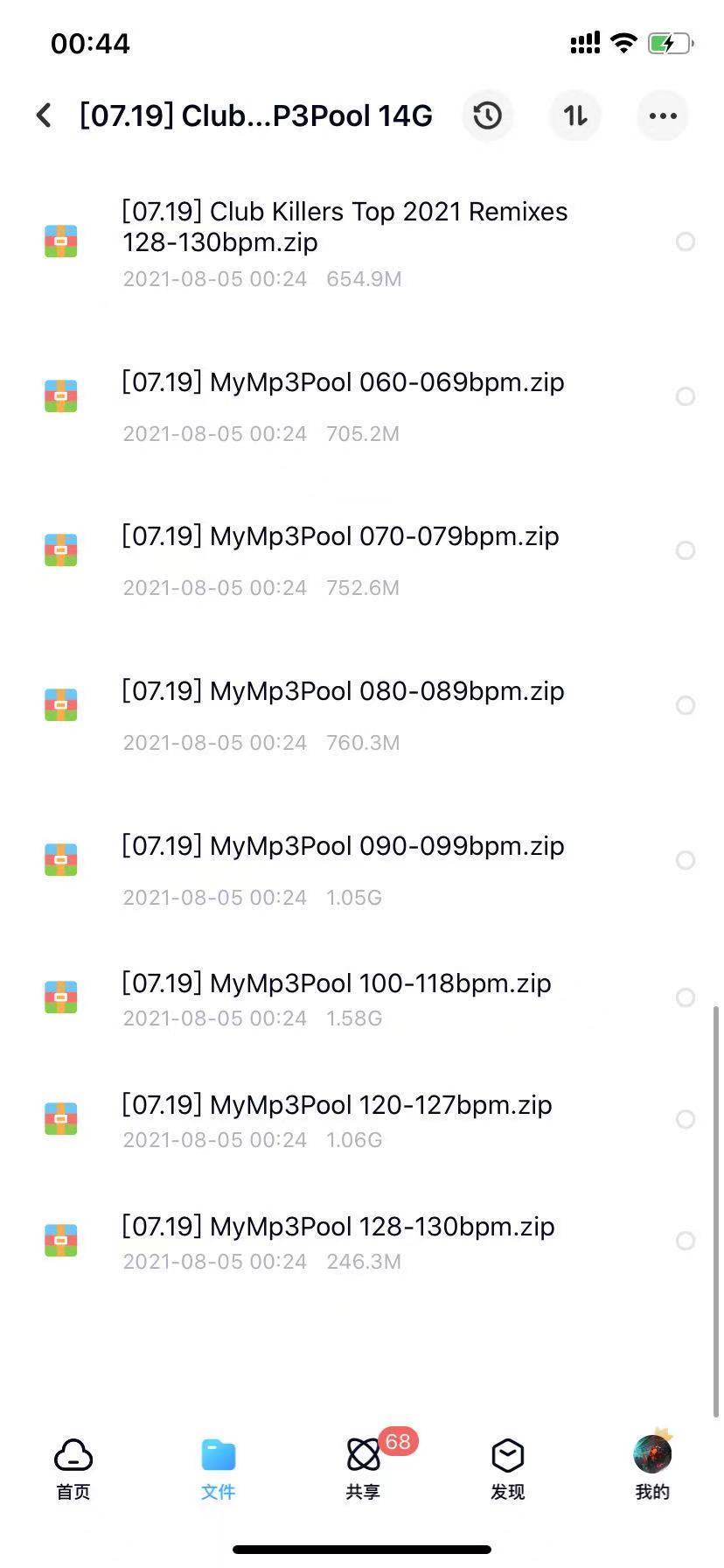Tap zip icon of Club Killers Remixes
724x1568 pixels.
[x=61, y=241]
